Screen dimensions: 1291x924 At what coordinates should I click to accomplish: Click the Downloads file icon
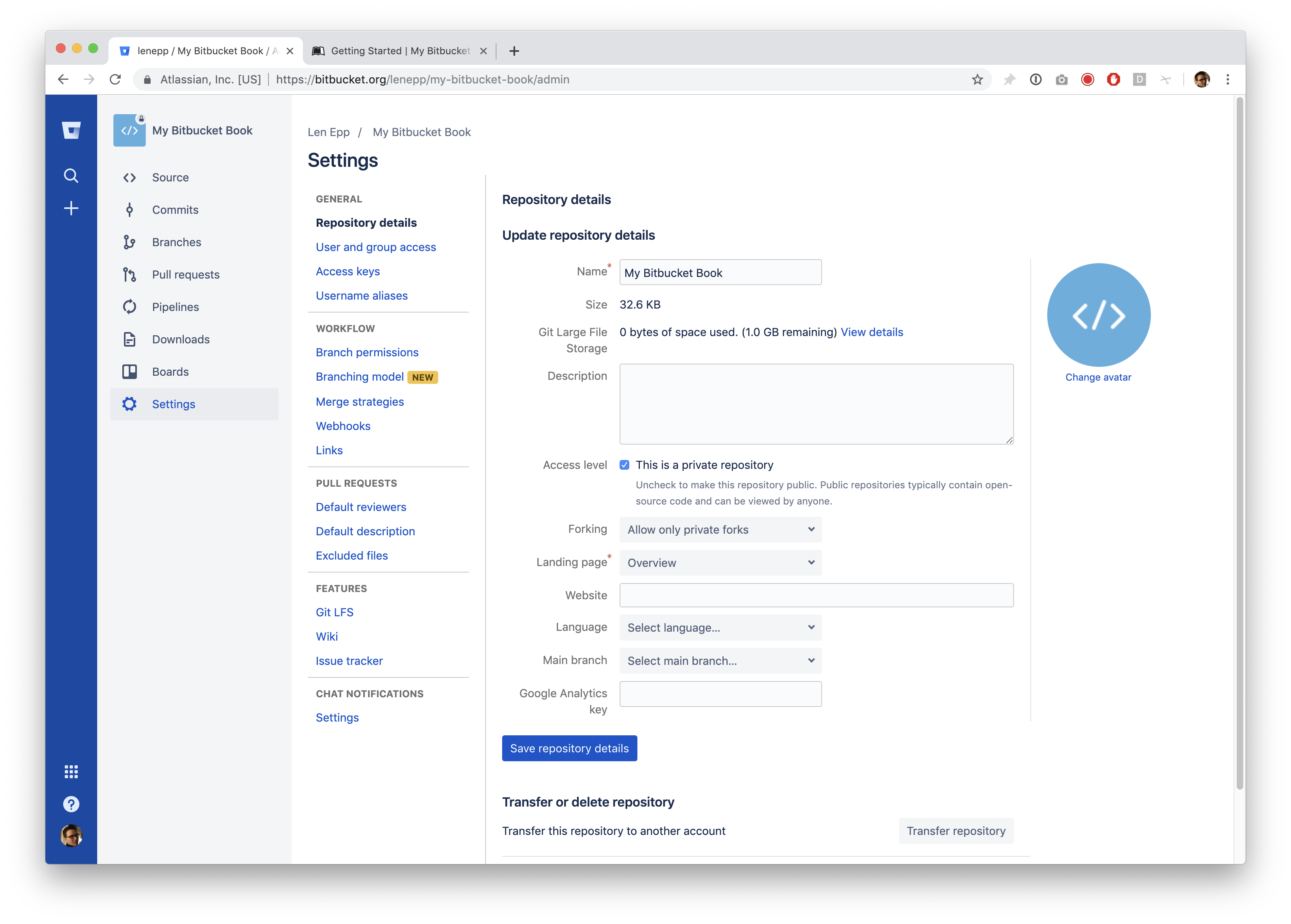click(130, 339)
